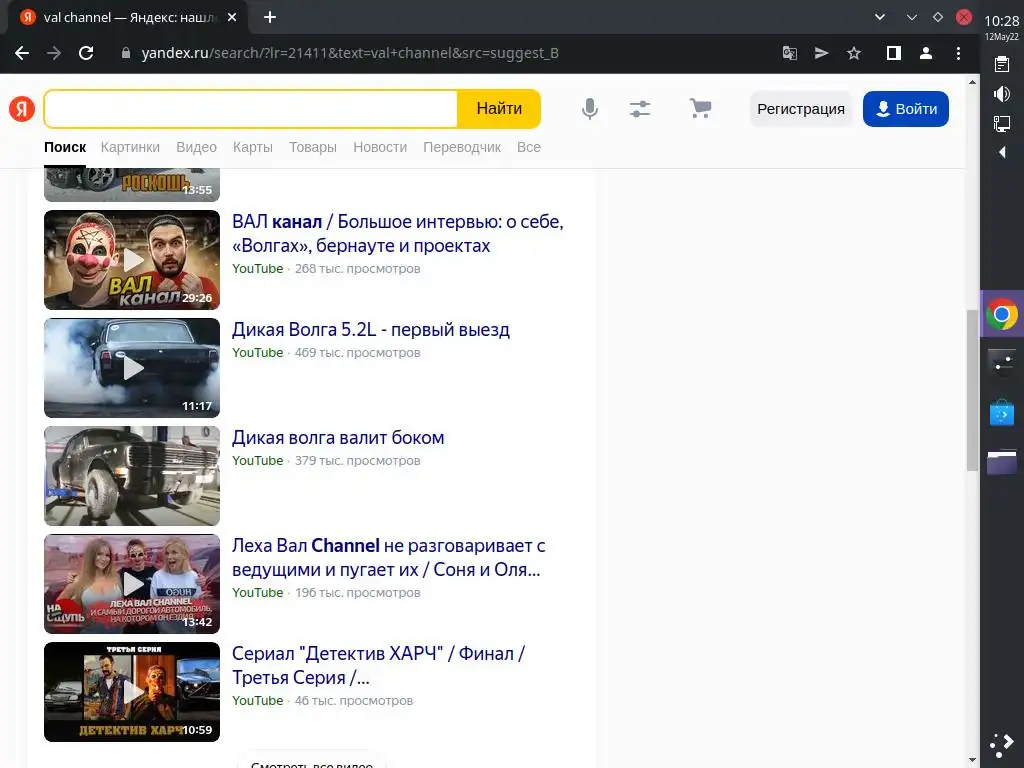Collapse side panel arrow triangle

pos(1002,152)
